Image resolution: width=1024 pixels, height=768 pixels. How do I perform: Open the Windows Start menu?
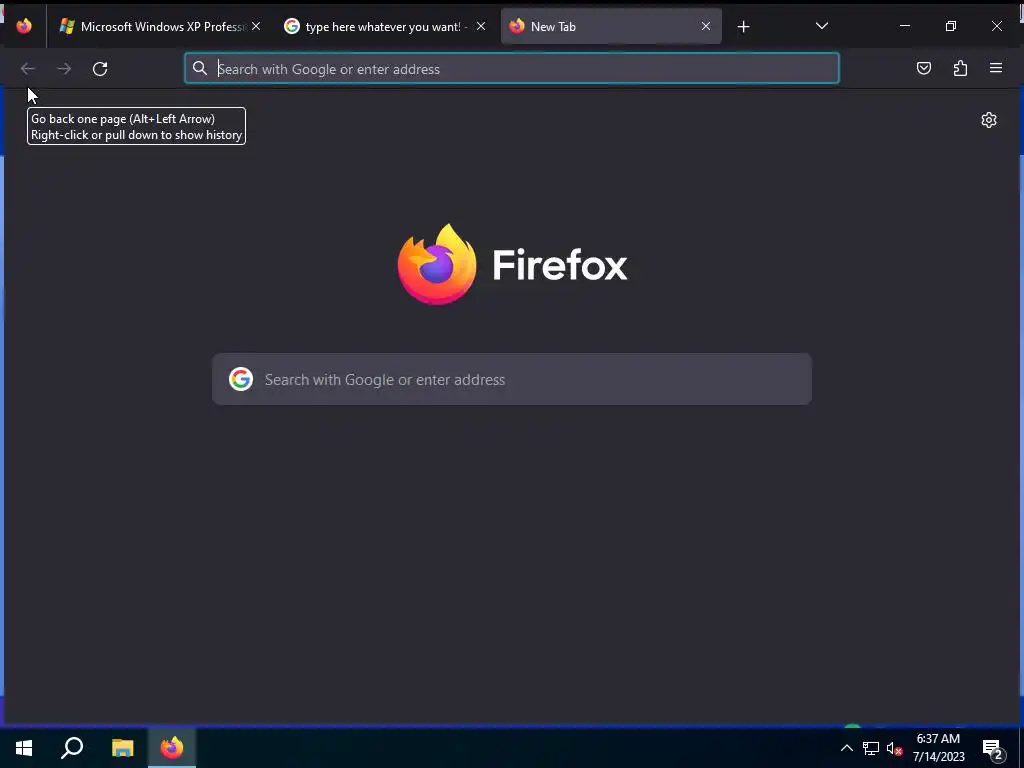pos(24,748)
